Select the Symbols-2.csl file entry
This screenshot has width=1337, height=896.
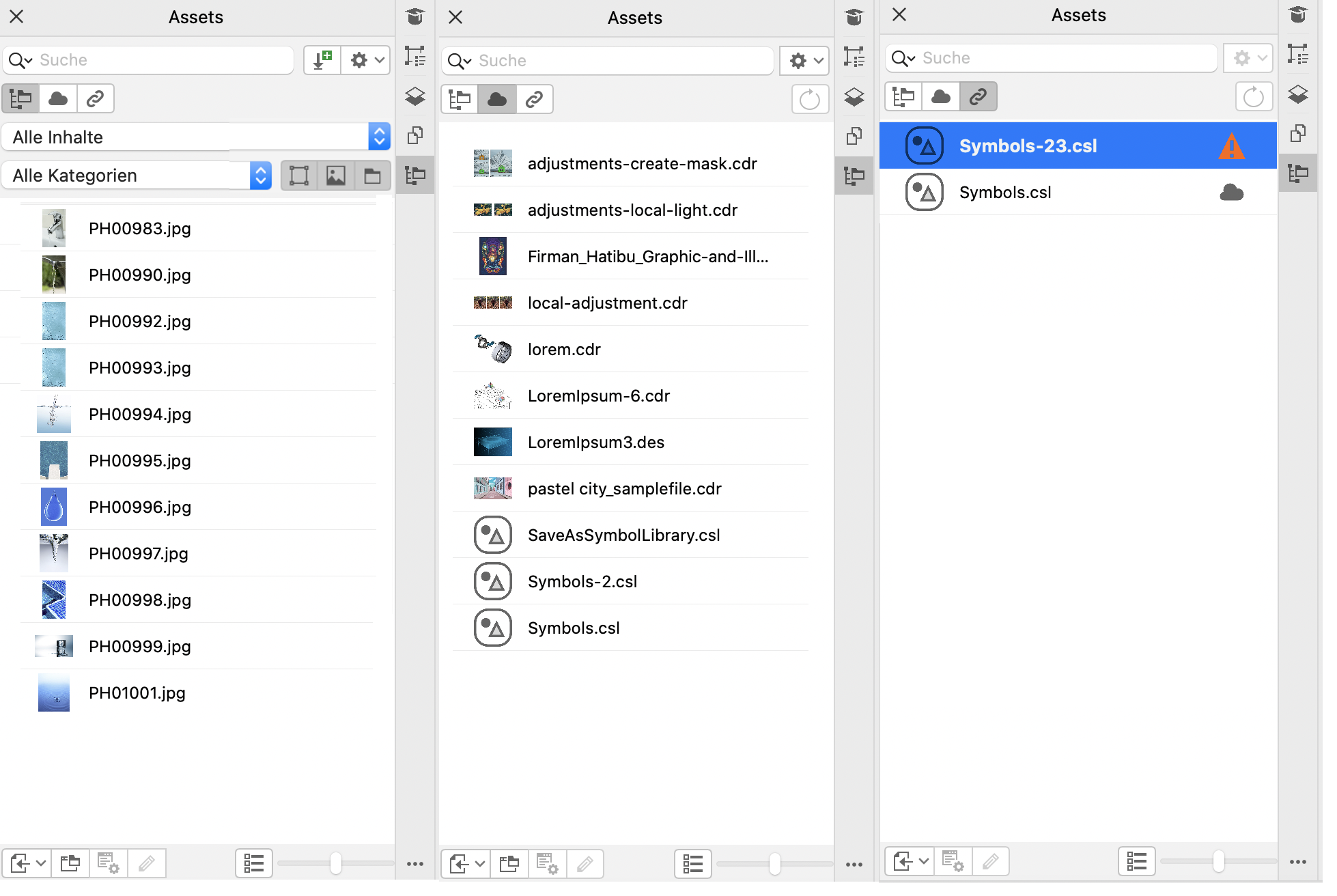[582, 582]
